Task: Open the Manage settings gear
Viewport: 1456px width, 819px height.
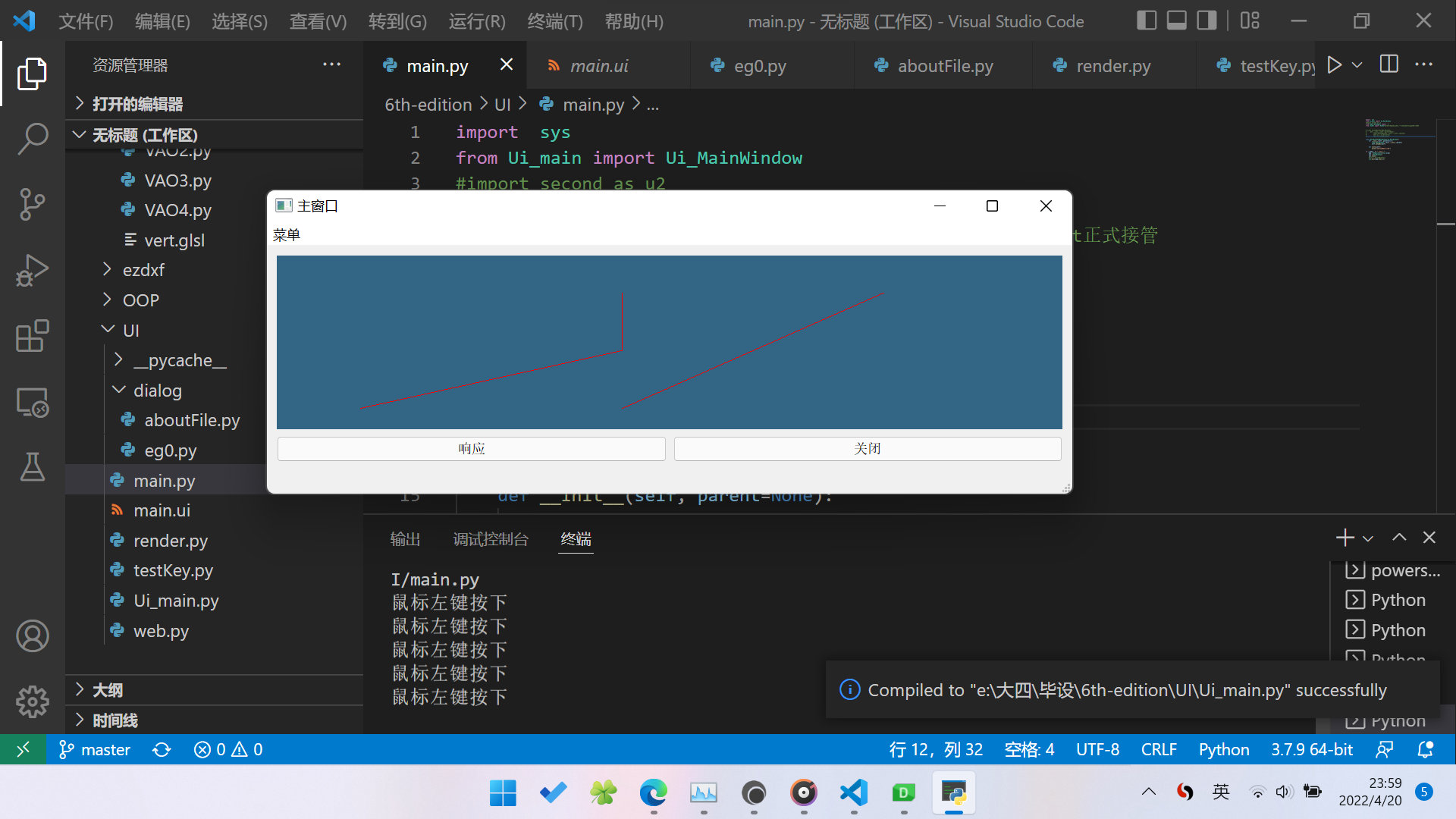Action: point(32,701)
